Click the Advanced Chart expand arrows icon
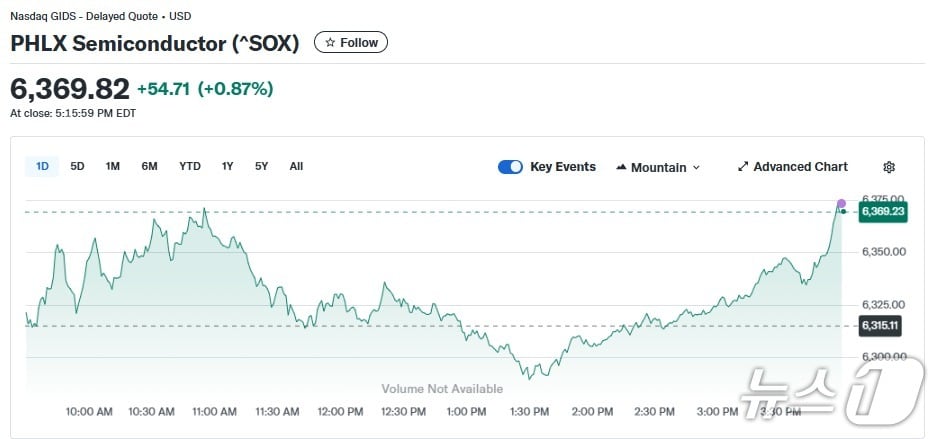This screenshot has width=938, height=439. tap(743, 167)
